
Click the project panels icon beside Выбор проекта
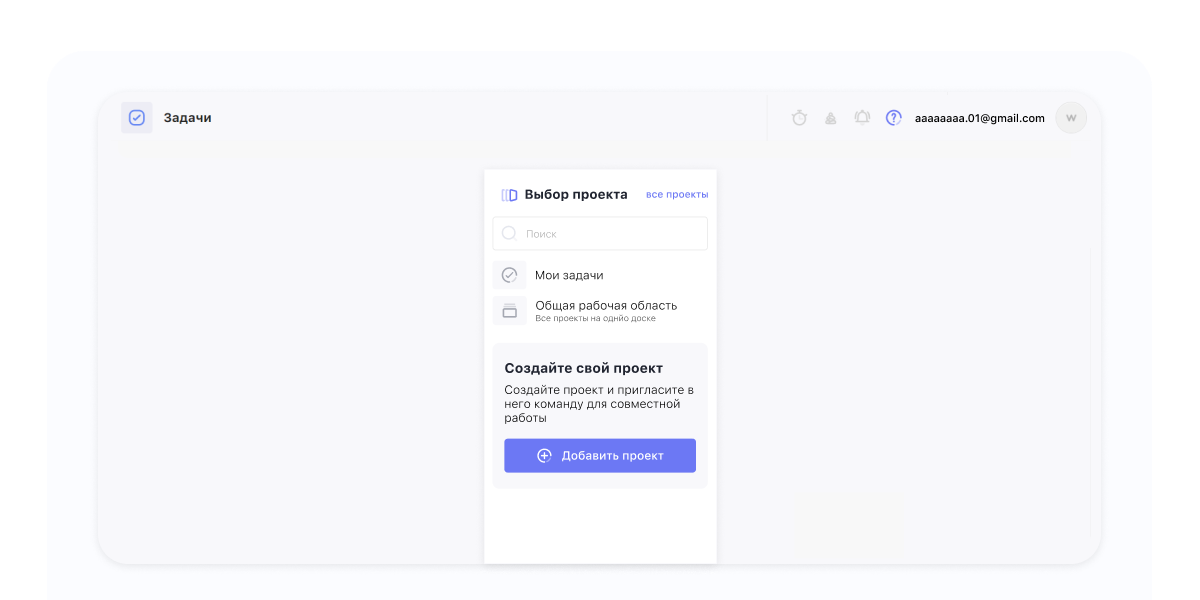(x=509, y=195)
